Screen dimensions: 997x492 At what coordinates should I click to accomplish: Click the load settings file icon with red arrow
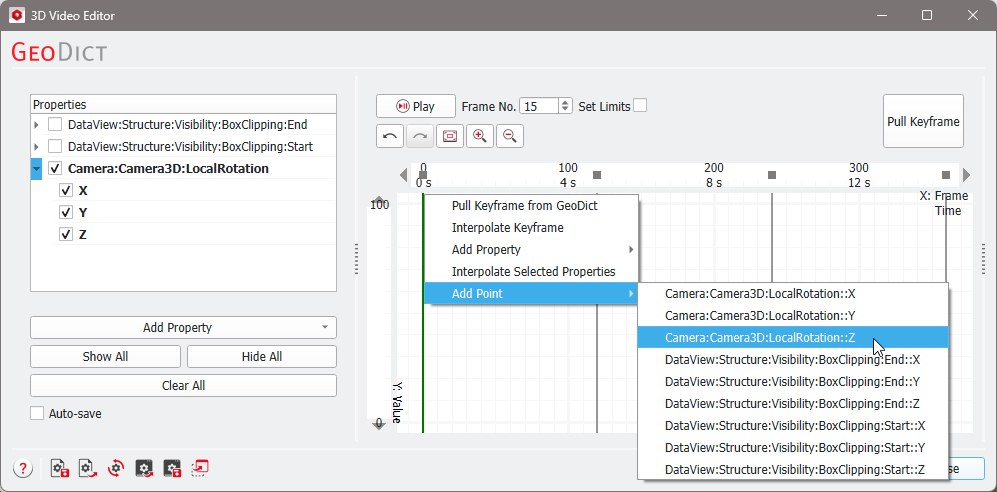point(87,469)
